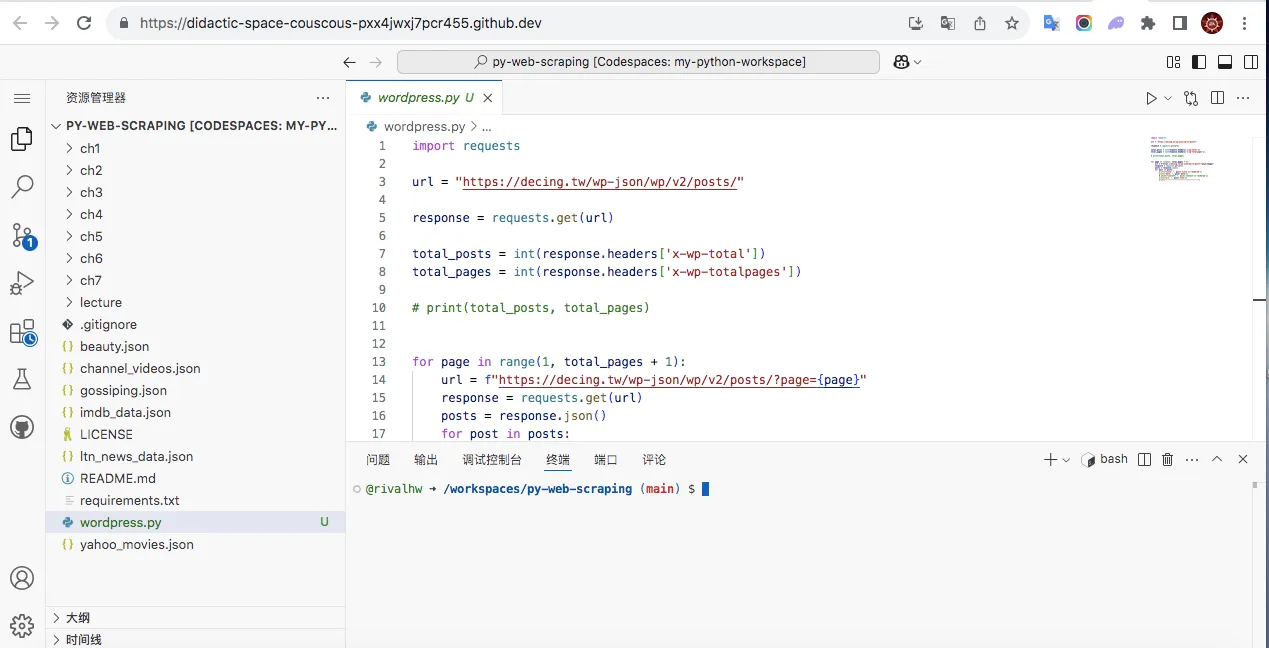Open changes compare icon in editor toolbar
Image resolution: width=1269 pixels, height=648 pixels.
click(x=1191, y=98)
